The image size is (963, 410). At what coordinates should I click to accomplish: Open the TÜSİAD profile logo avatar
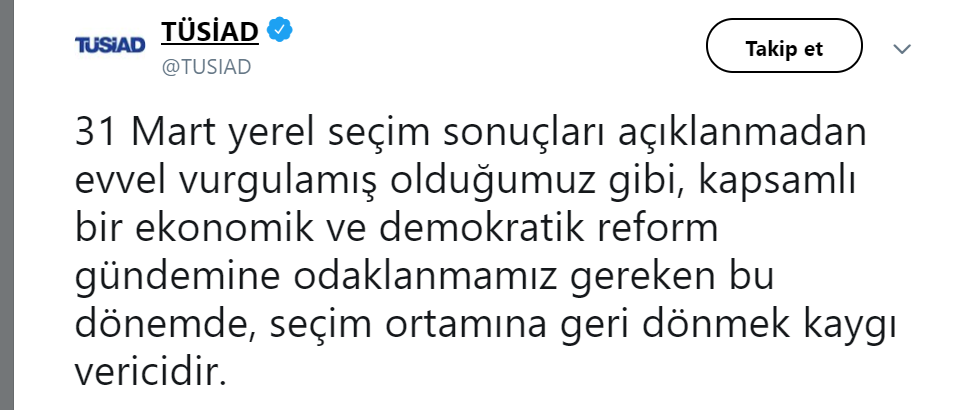click(x=110, y=45)
